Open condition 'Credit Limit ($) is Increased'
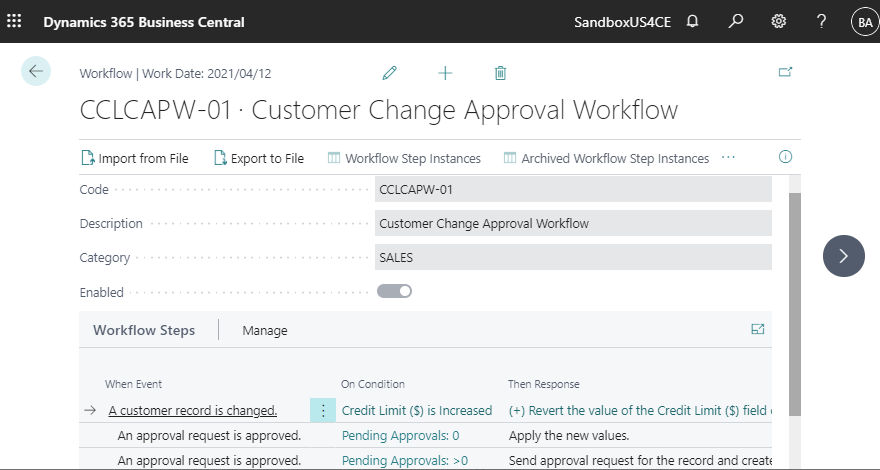This screenshot has width=880, height=470. click(x=417, y=410)
